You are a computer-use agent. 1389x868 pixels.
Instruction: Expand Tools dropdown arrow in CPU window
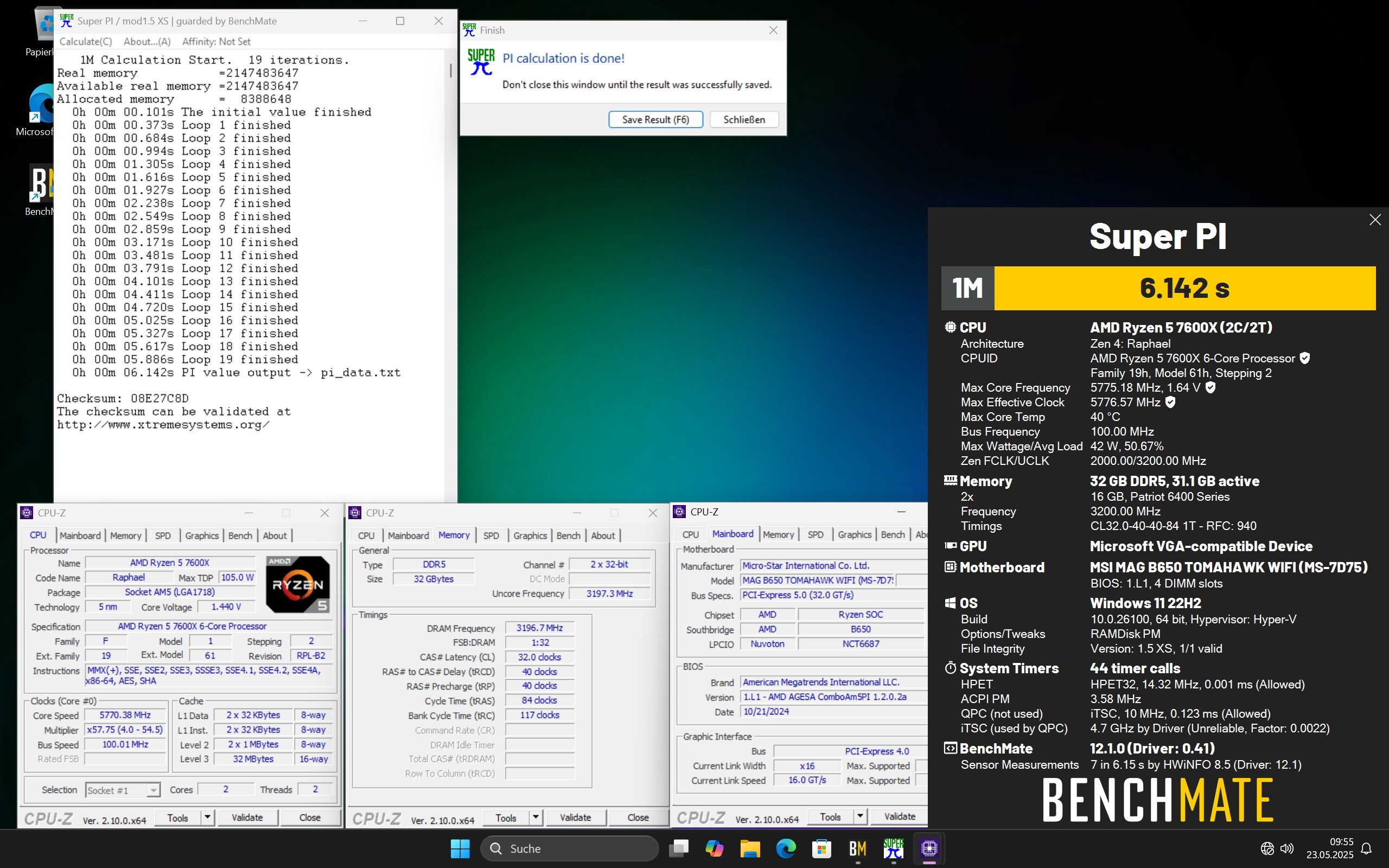click(x=207, y=817)
